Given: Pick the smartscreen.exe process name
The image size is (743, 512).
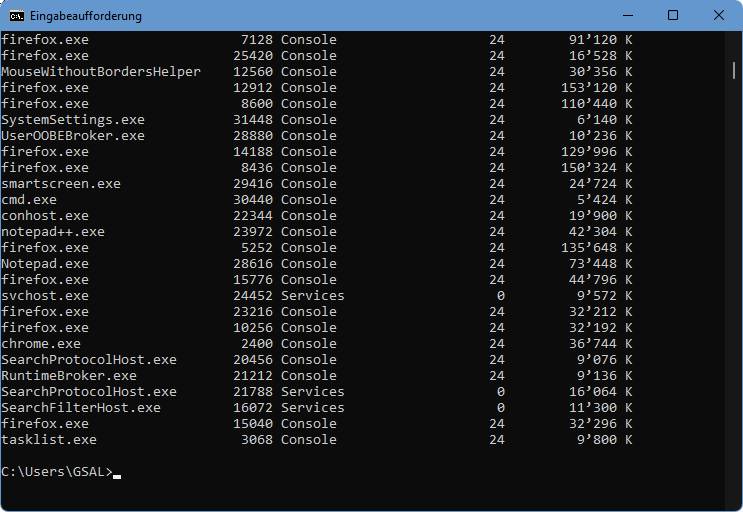Looking at the screenshot, I should [x=61, y=184].
